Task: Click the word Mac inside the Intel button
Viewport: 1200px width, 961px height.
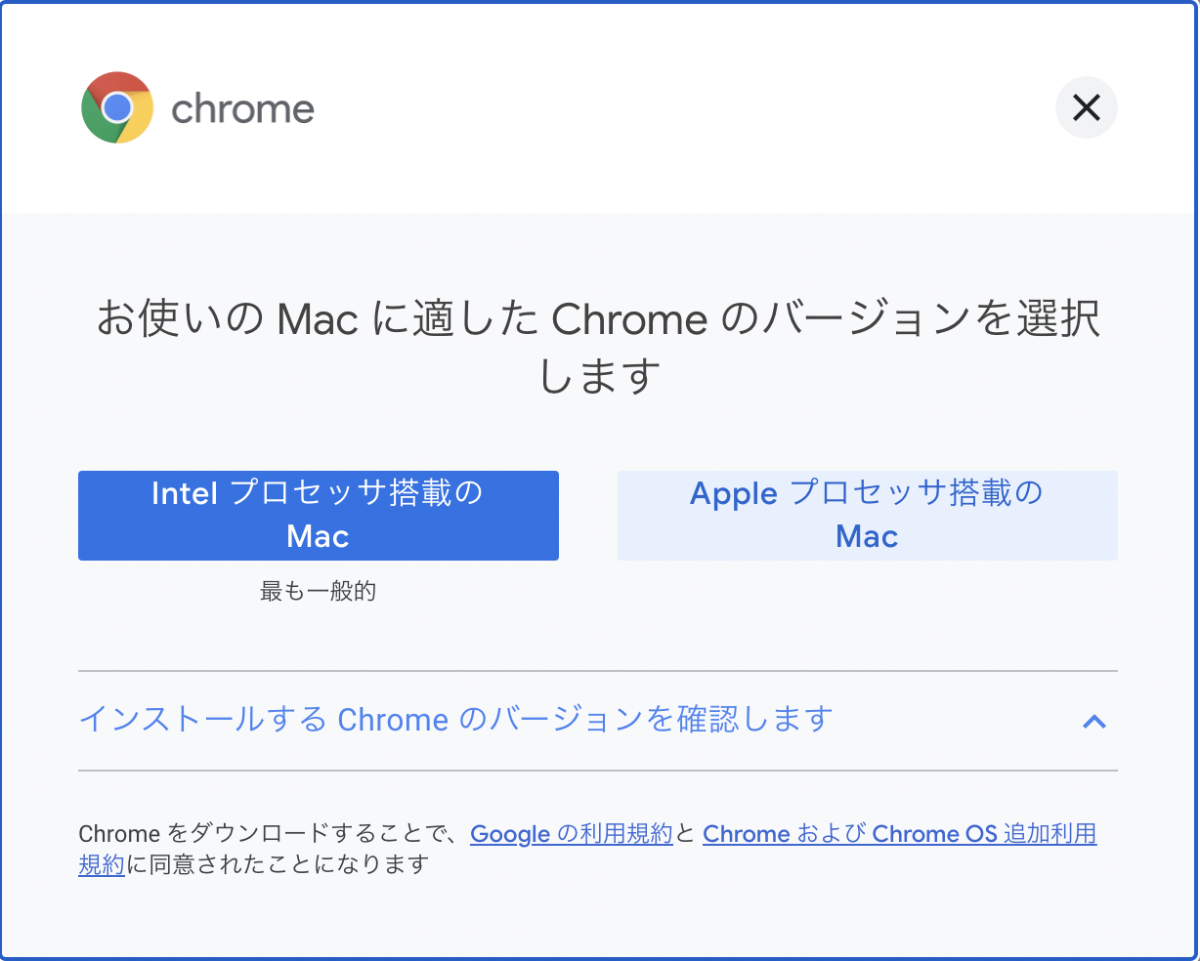Action: tap(318, 537)
